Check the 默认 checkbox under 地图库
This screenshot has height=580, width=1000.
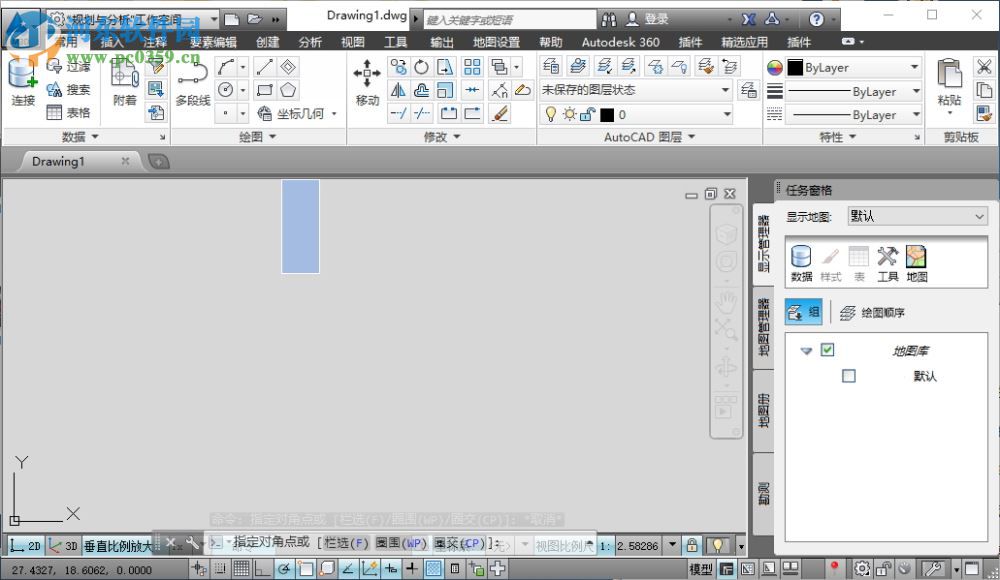pos(849,376)
